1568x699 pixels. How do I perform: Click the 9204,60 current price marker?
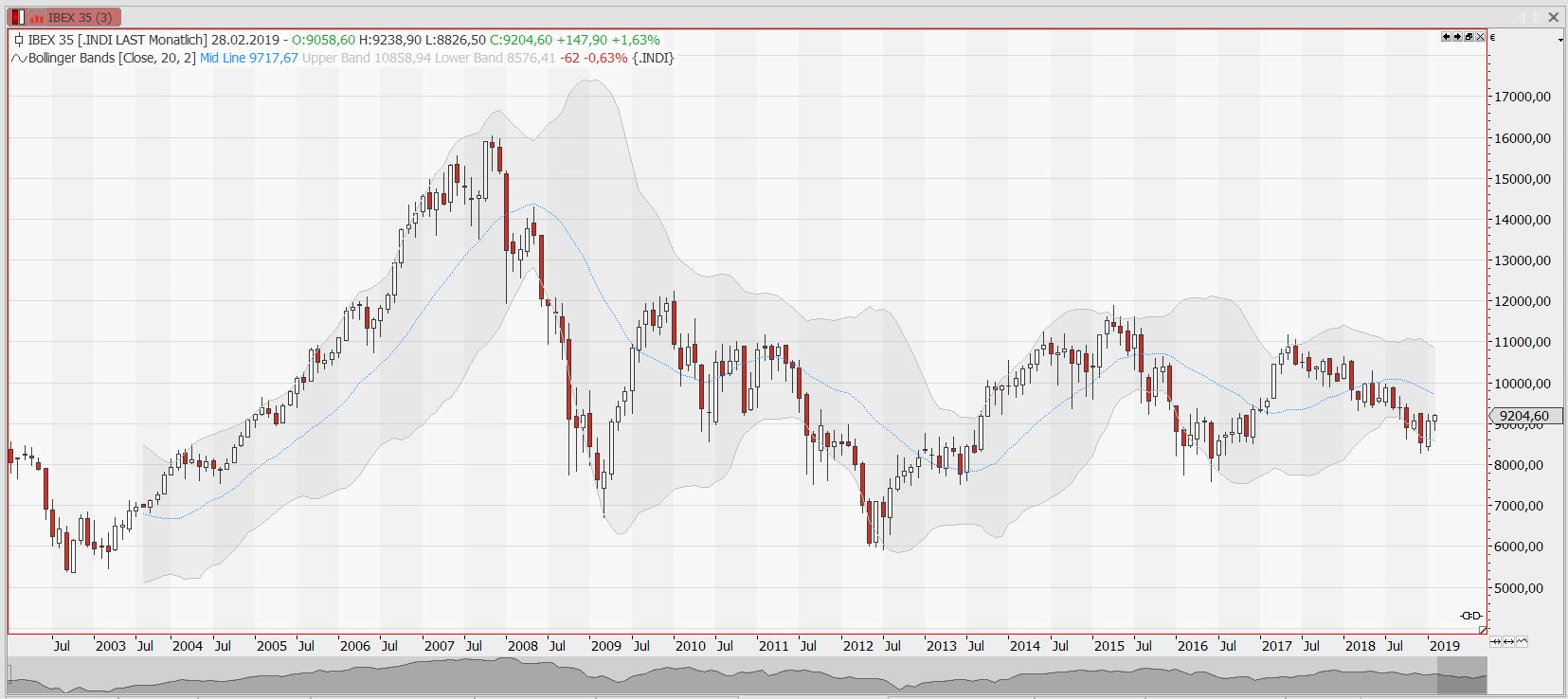(x=1525, y=416)
